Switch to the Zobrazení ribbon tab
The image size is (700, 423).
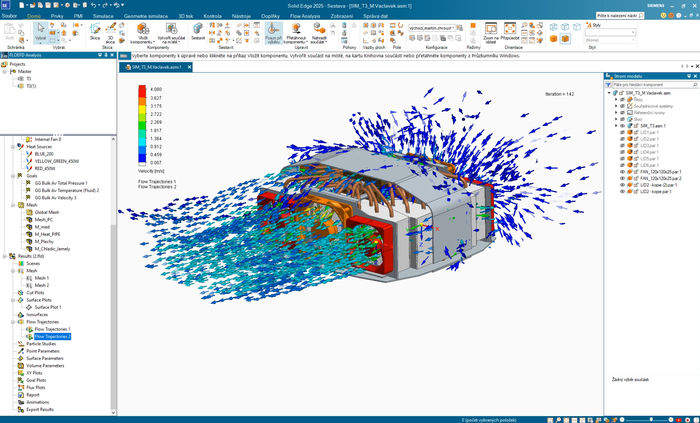[x=342, y=16]
